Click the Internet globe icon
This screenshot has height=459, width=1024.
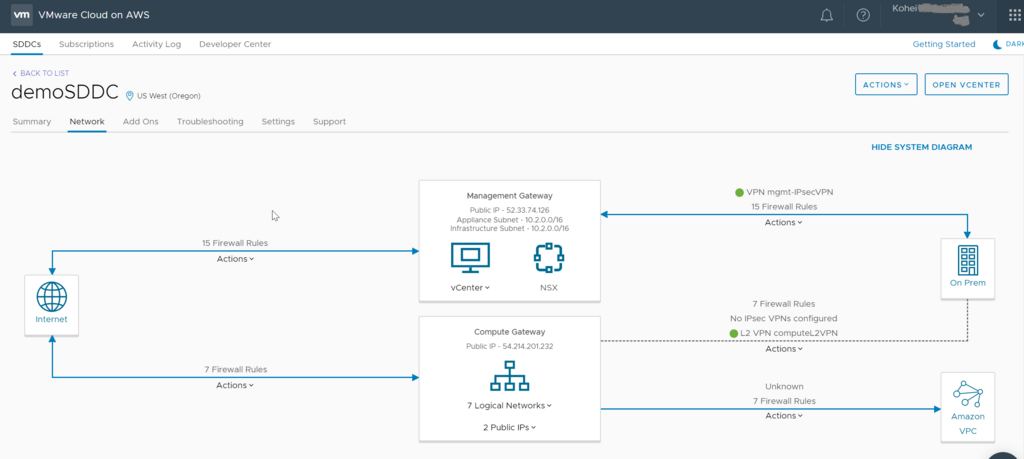[52, 296]
